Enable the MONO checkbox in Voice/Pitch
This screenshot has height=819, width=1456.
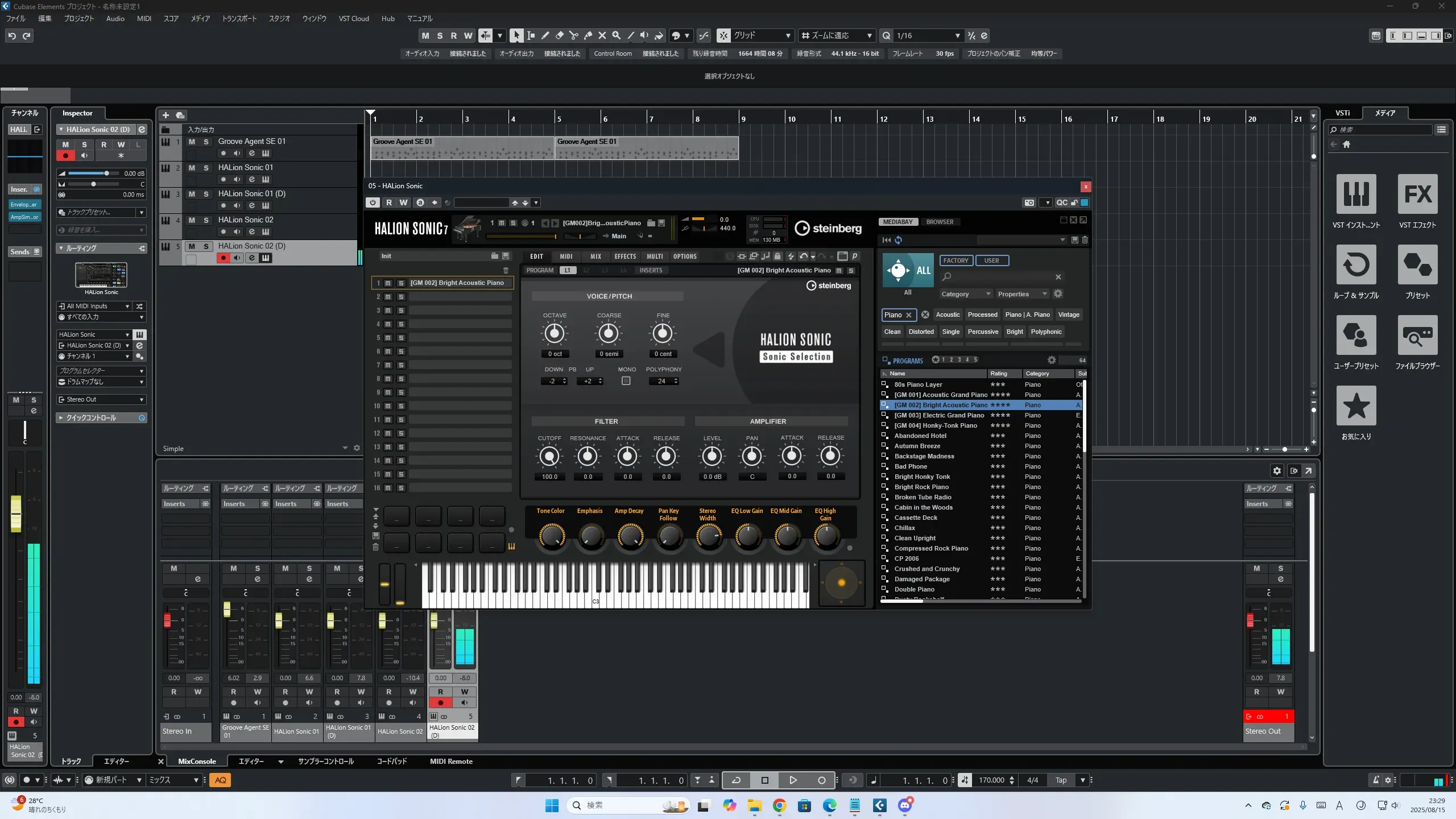click(x=626, y=381)
